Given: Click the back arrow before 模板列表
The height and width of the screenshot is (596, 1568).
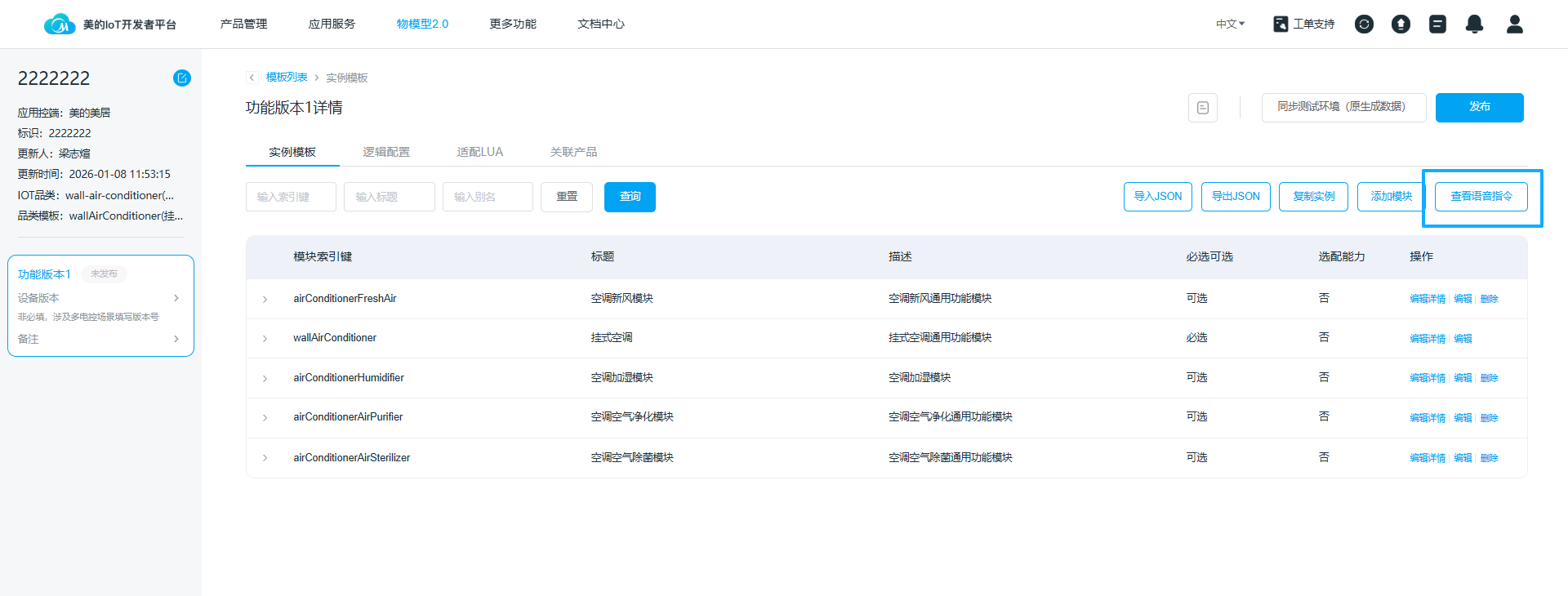Looking at the screenshot, I should point(252,78).
